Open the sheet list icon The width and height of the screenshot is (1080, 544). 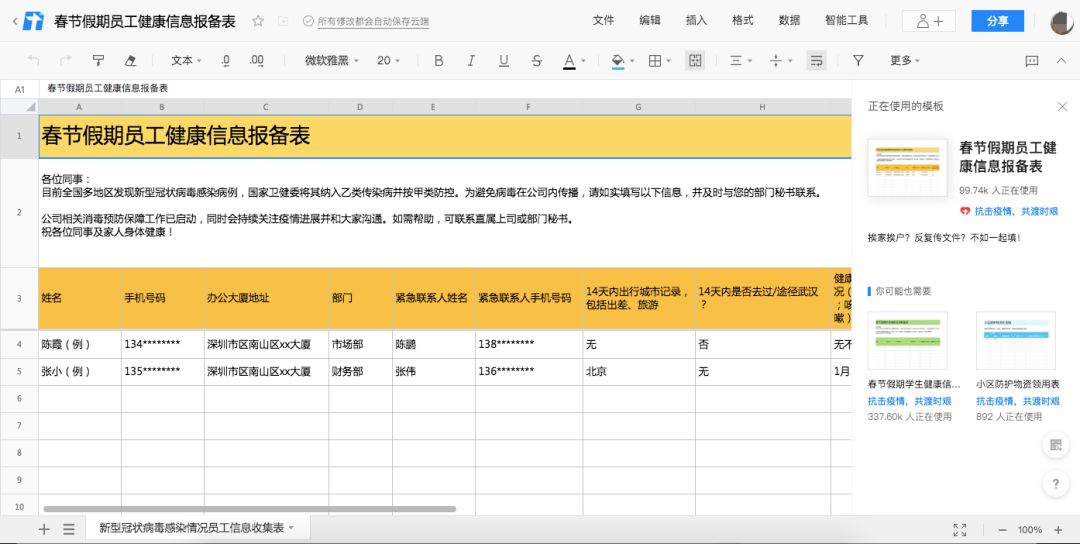click(x=69, y=529)
